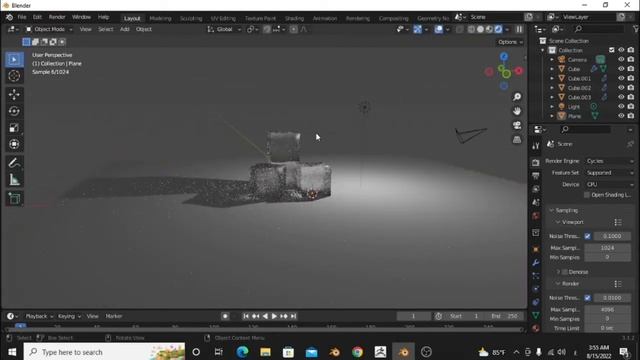Toggle camera view icon
Viewport: 640px width, 360px height.
517,125
